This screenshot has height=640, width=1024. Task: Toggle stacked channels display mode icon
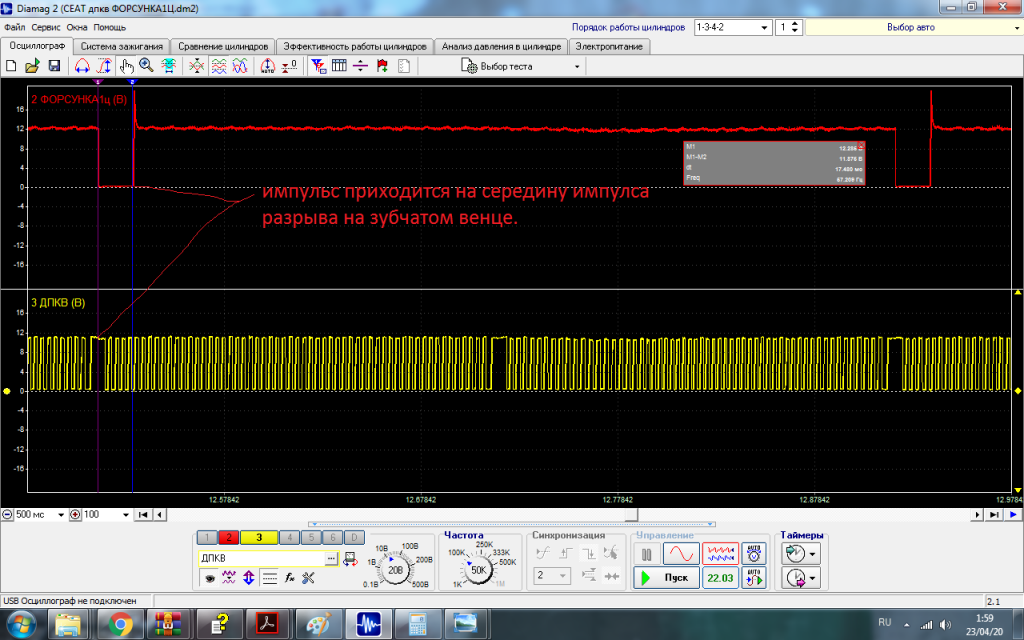click(219, 66)
